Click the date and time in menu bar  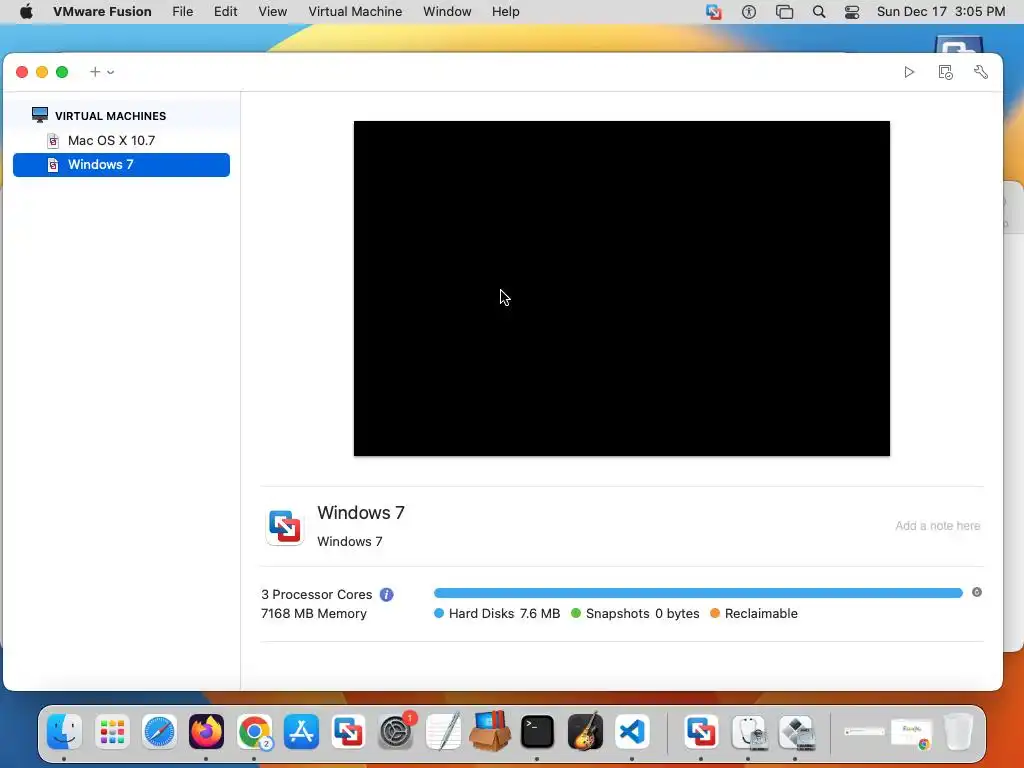pos(940,12)
